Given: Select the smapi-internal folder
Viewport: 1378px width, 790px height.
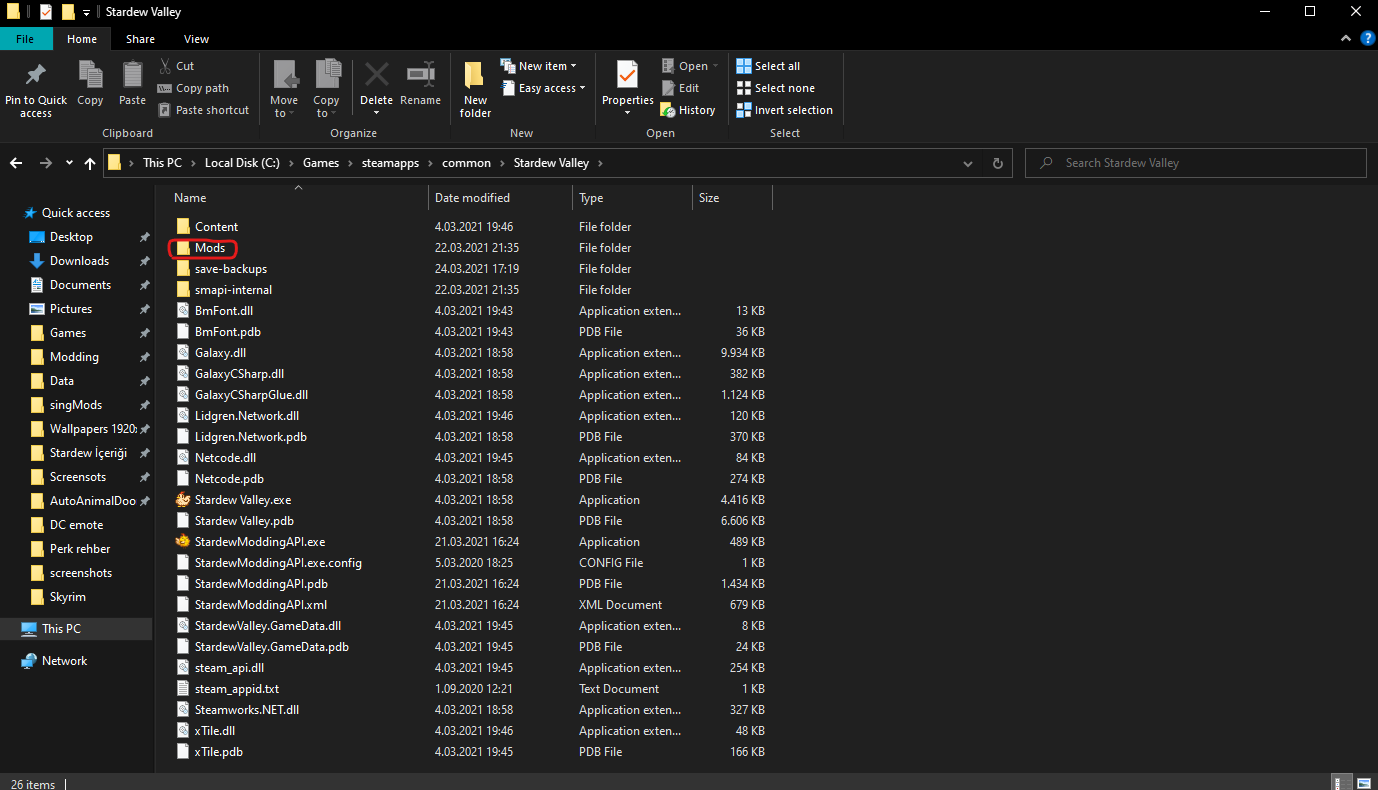Looking at the screenshot, I should point(233,290).
